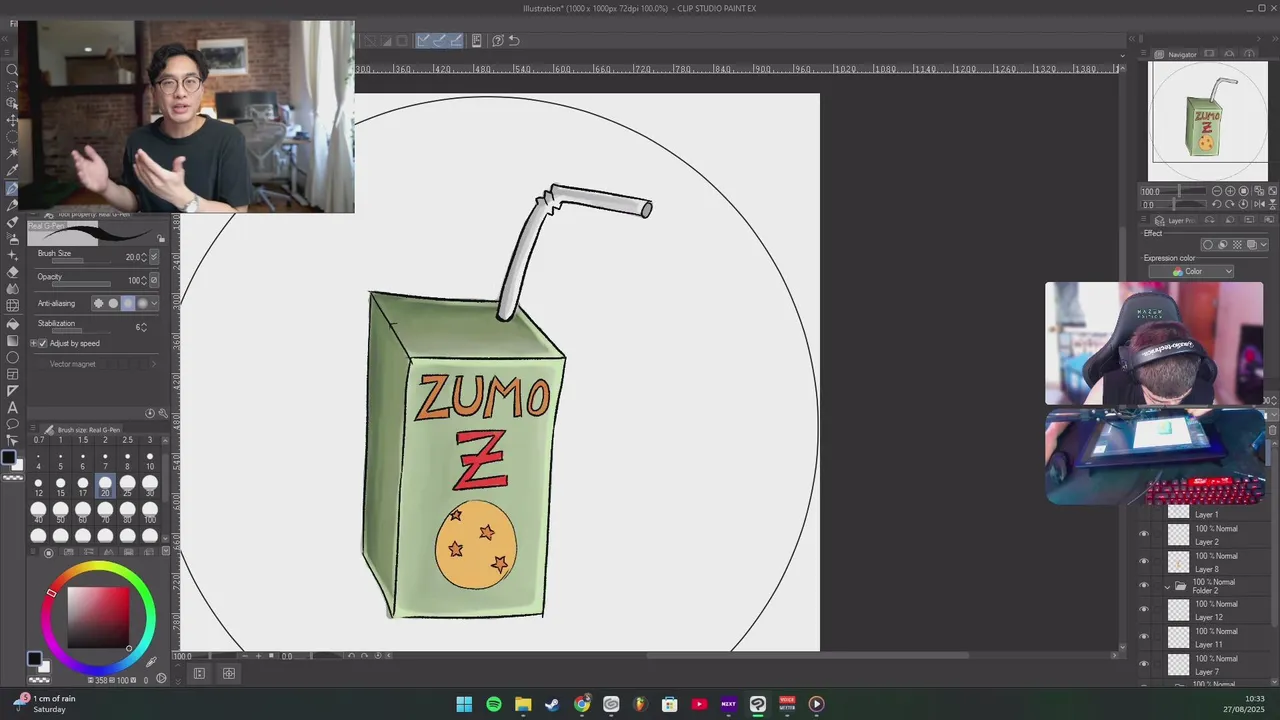Select the Decoration sparkle tool
Screen dimensions: 1280x720
point(12,255)
